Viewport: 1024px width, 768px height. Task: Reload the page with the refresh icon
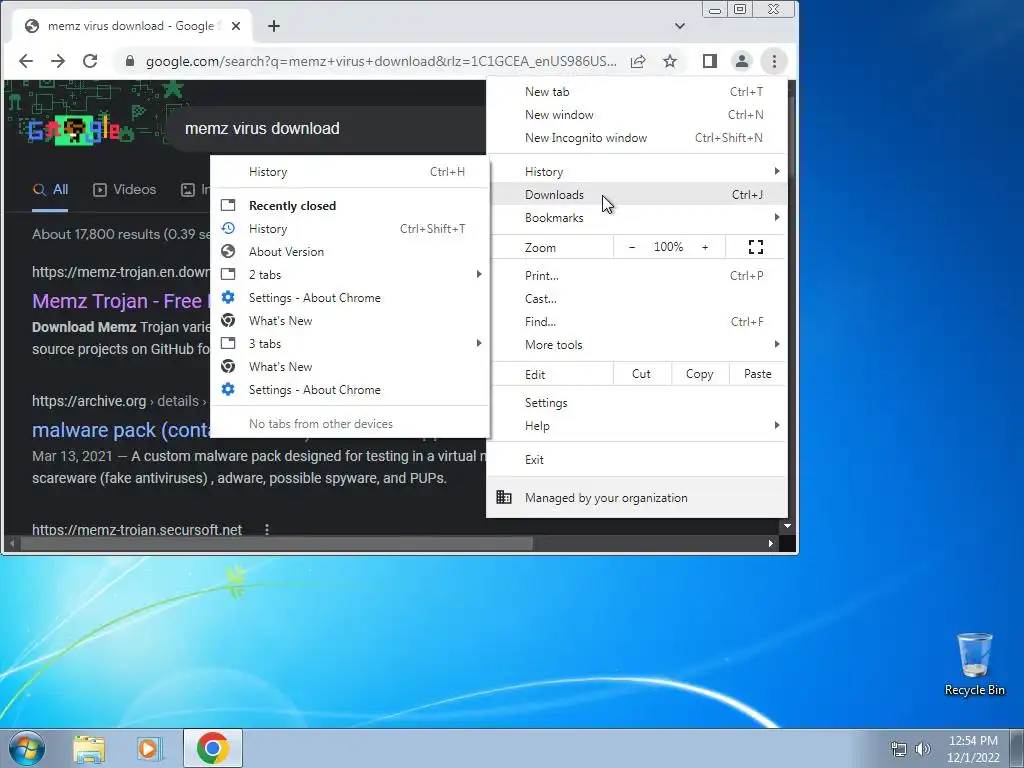(90, 61)
